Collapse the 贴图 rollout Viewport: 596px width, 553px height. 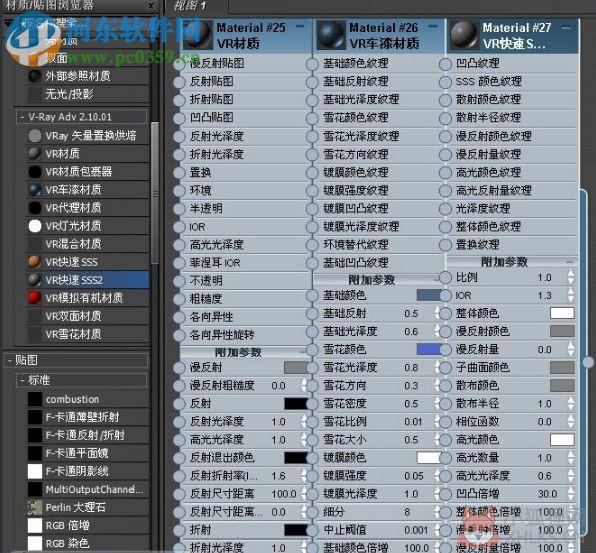click(x=10, y=360)
